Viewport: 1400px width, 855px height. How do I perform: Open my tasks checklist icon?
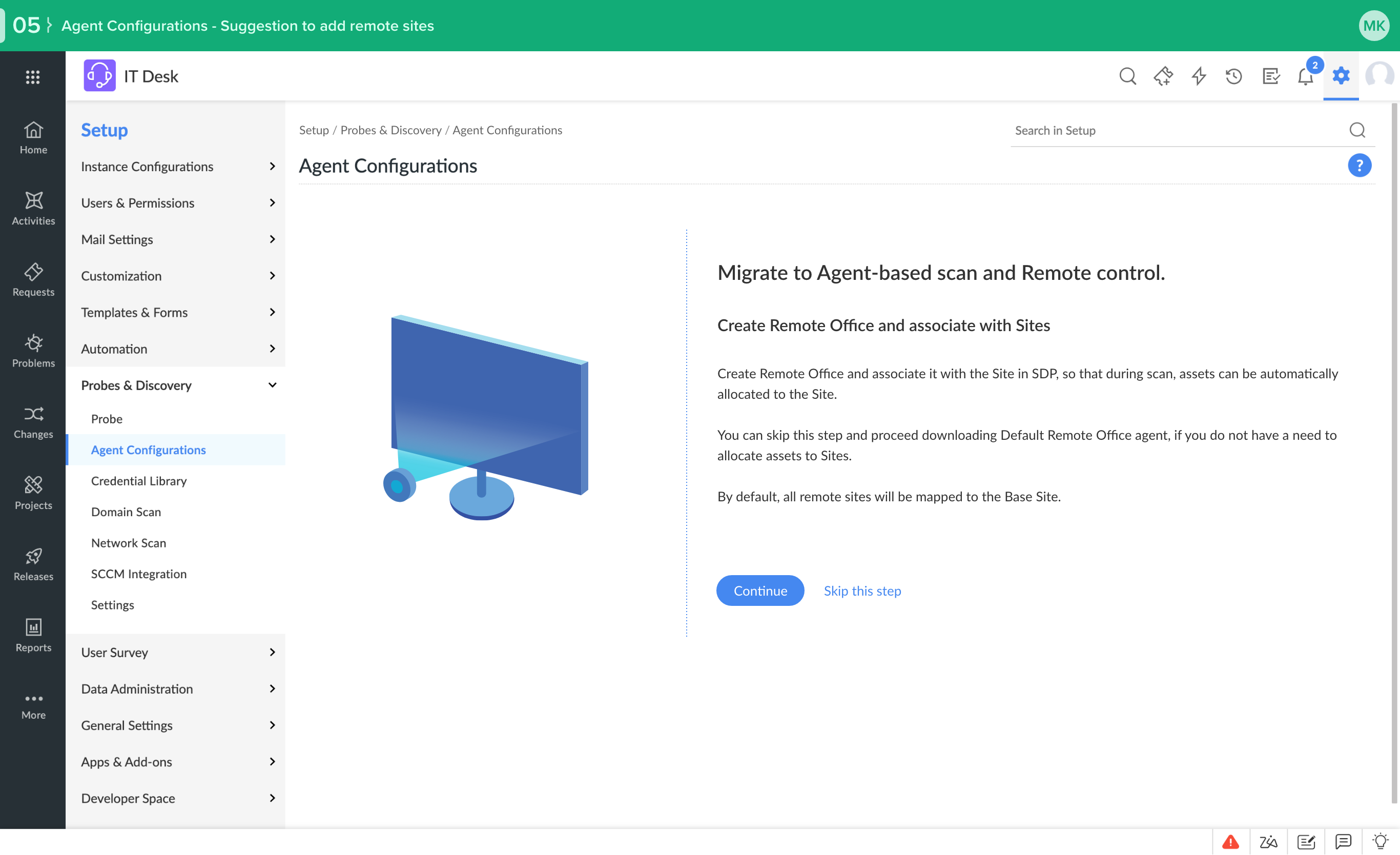(1270, 76)
